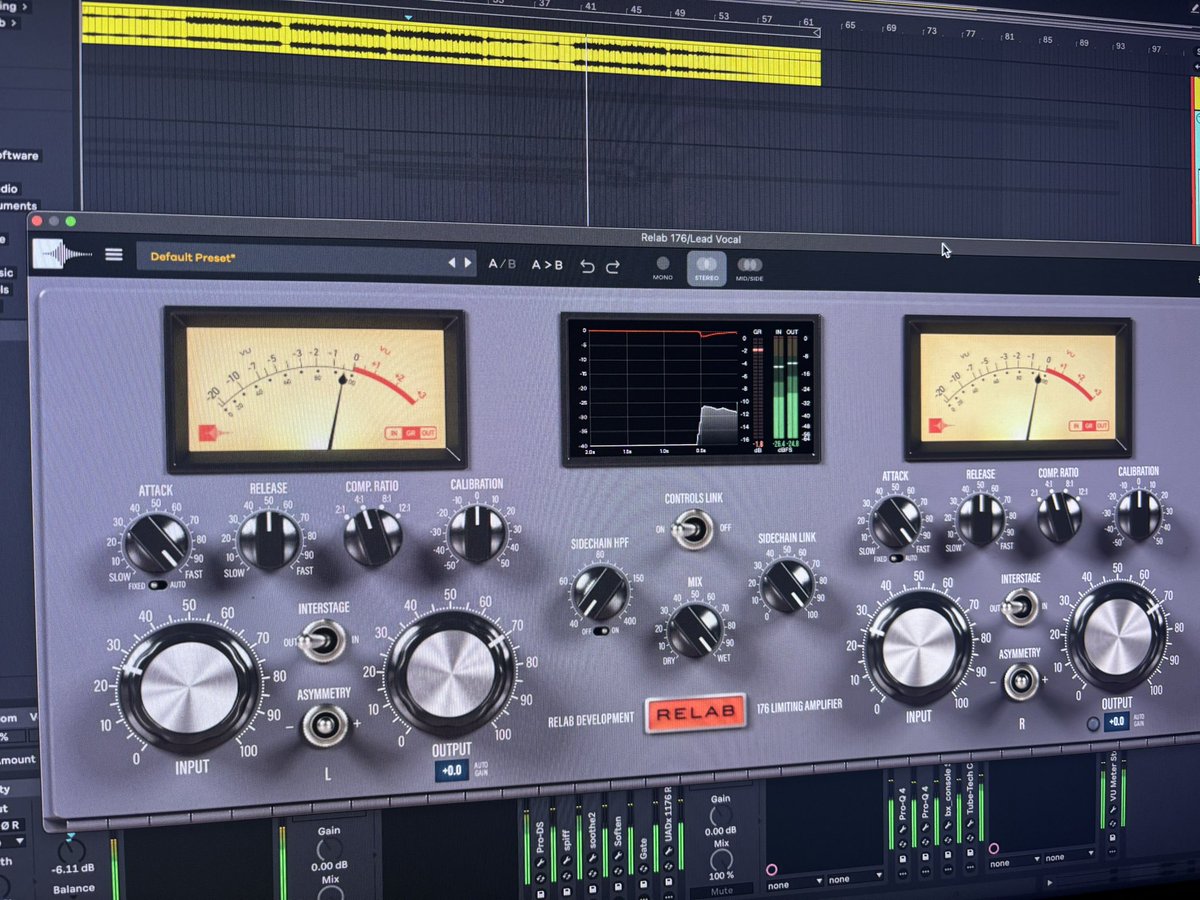Viewport: 1200px width, 900px height.
Task: Toggle the left Interstage switch
Action: pos(321,640)
